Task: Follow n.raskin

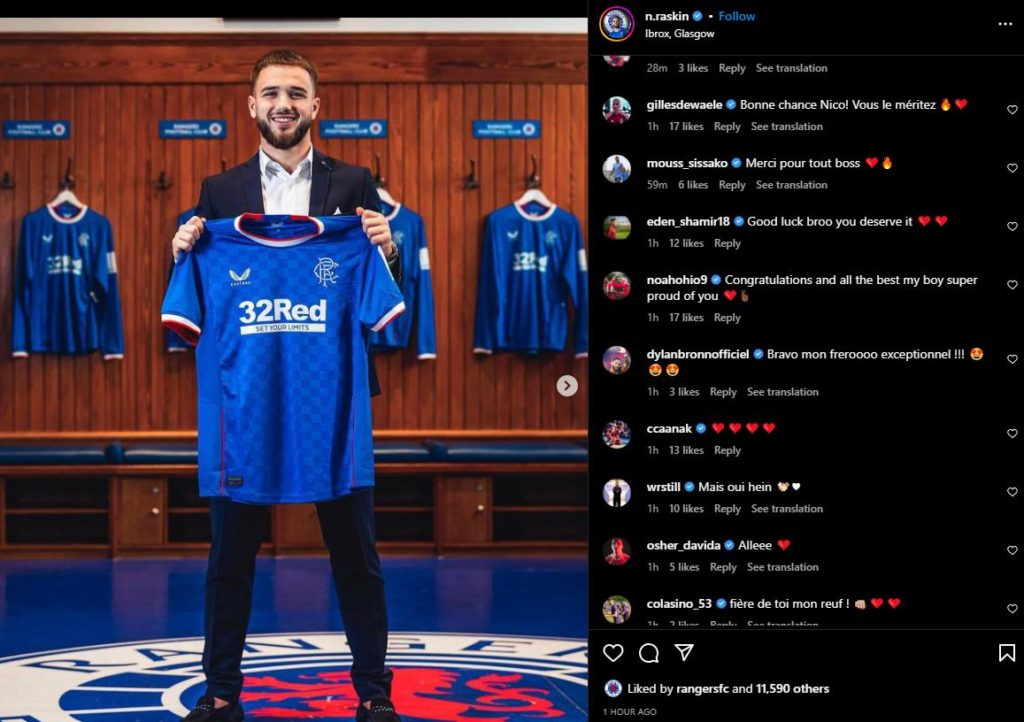Action: pos(737,16)
